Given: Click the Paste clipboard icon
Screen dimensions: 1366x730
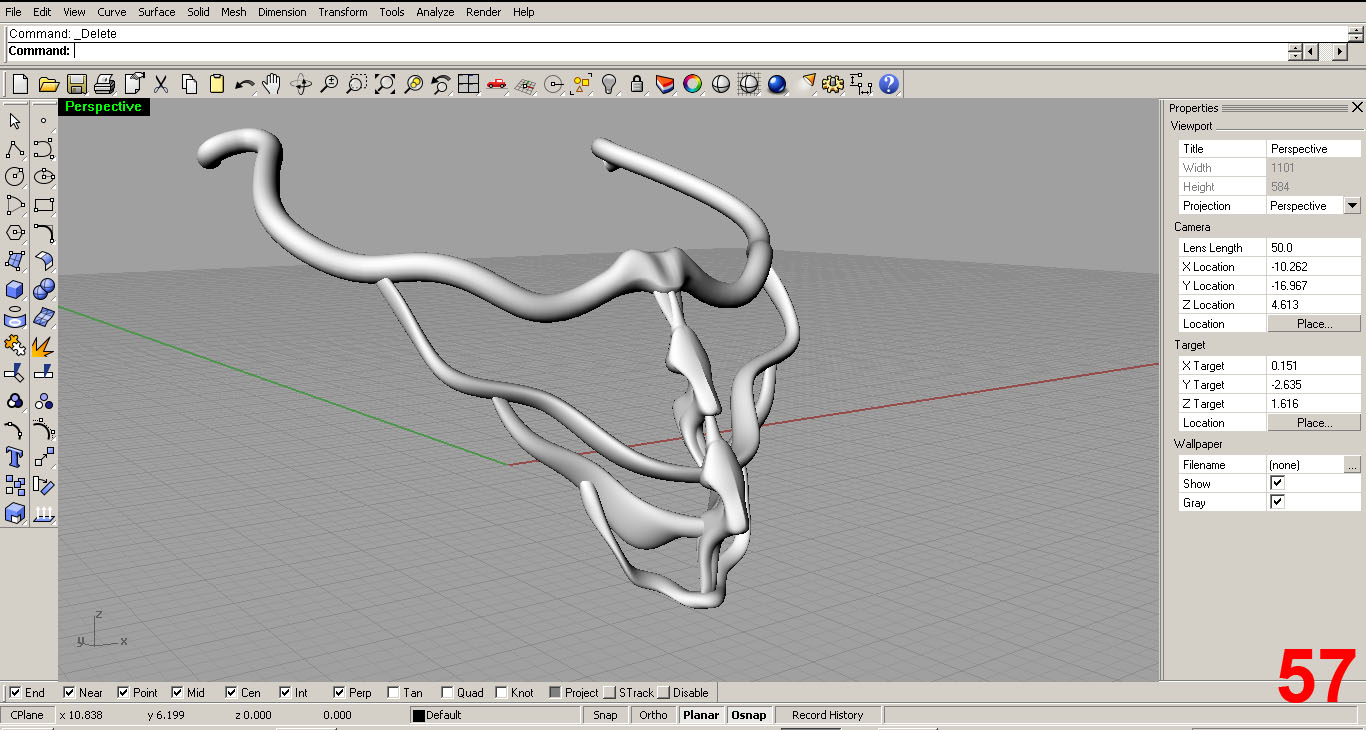Looking at the screenshot, I should (x=217, y=85).
